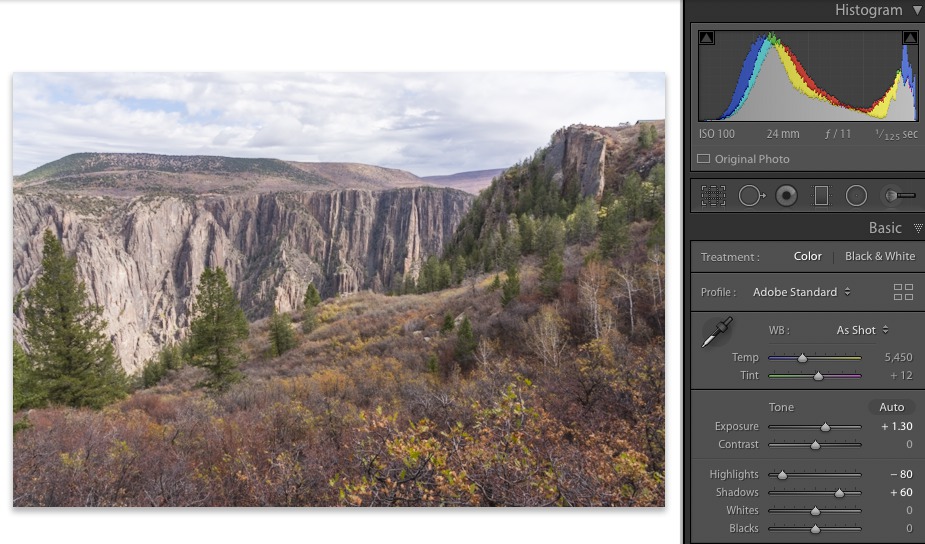Viewport: 925px width, 544px height.
Task: Click the 1/125 sec shutter readout
Action: [x=896, y=135]
